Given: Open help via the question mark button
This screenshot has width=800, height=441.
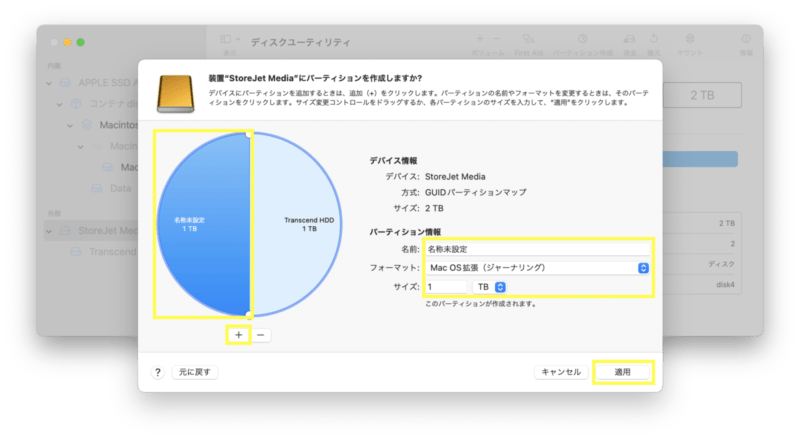Looking at the screenshot, I should point(158,372).
